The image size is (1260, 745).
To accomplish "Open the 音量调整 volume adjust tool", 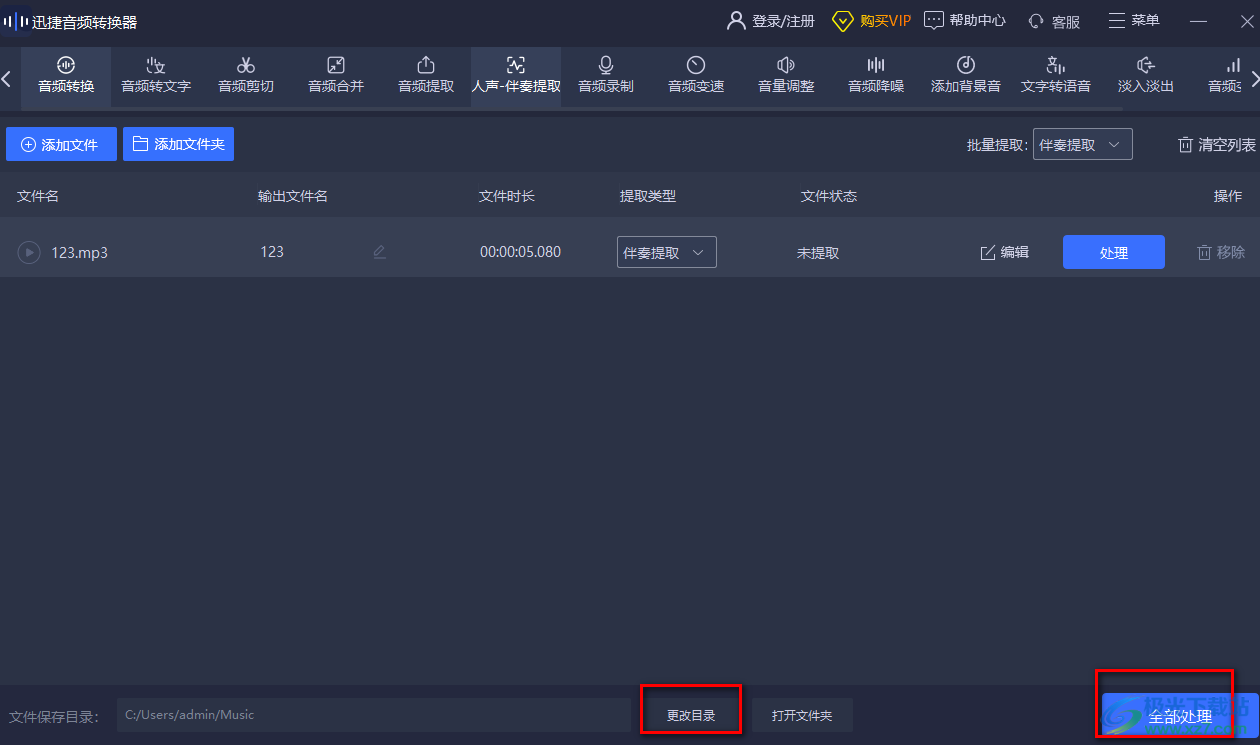I will click(786, 76).
